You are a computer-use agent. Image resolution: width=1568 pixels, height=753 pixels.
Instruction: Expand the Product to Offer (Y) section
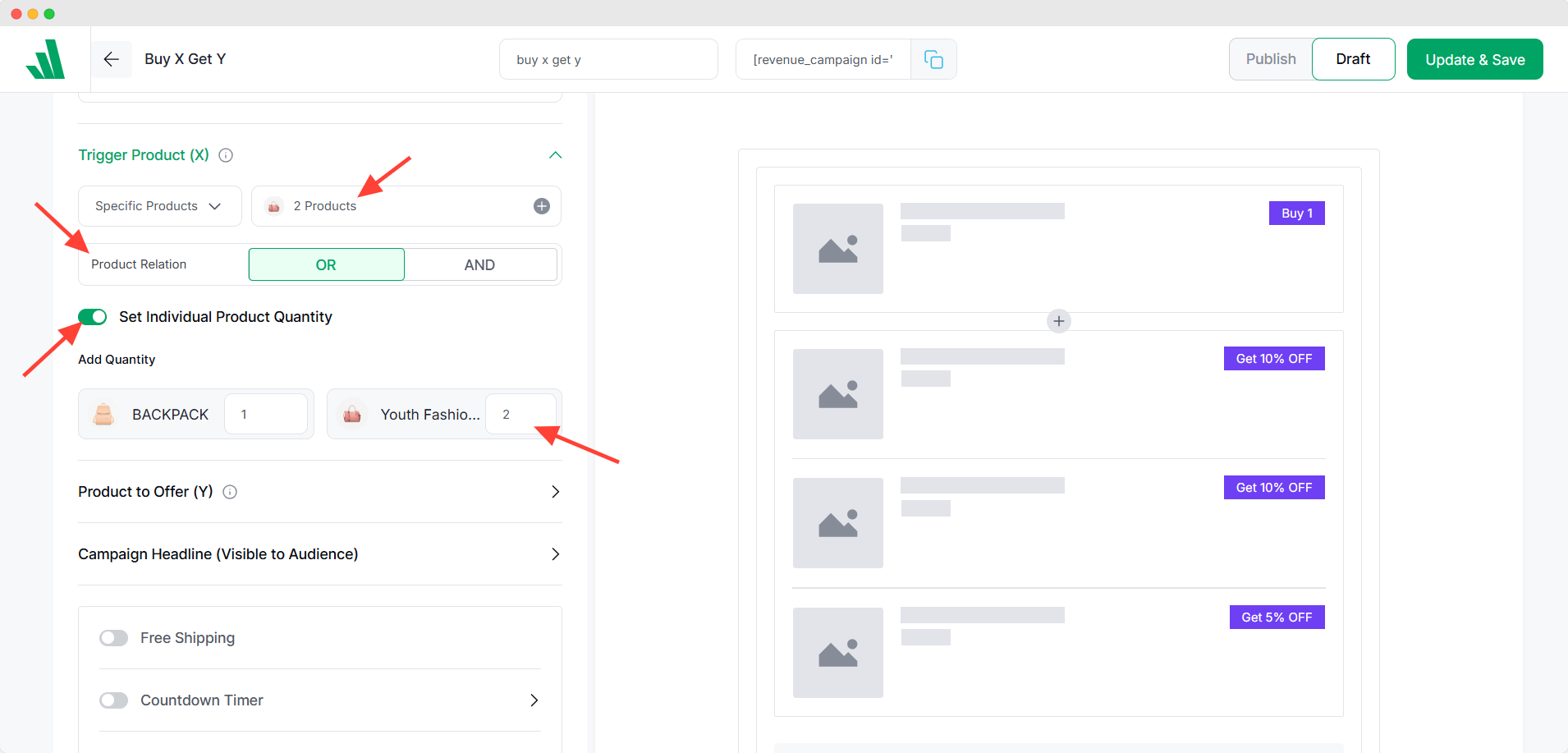556,492
